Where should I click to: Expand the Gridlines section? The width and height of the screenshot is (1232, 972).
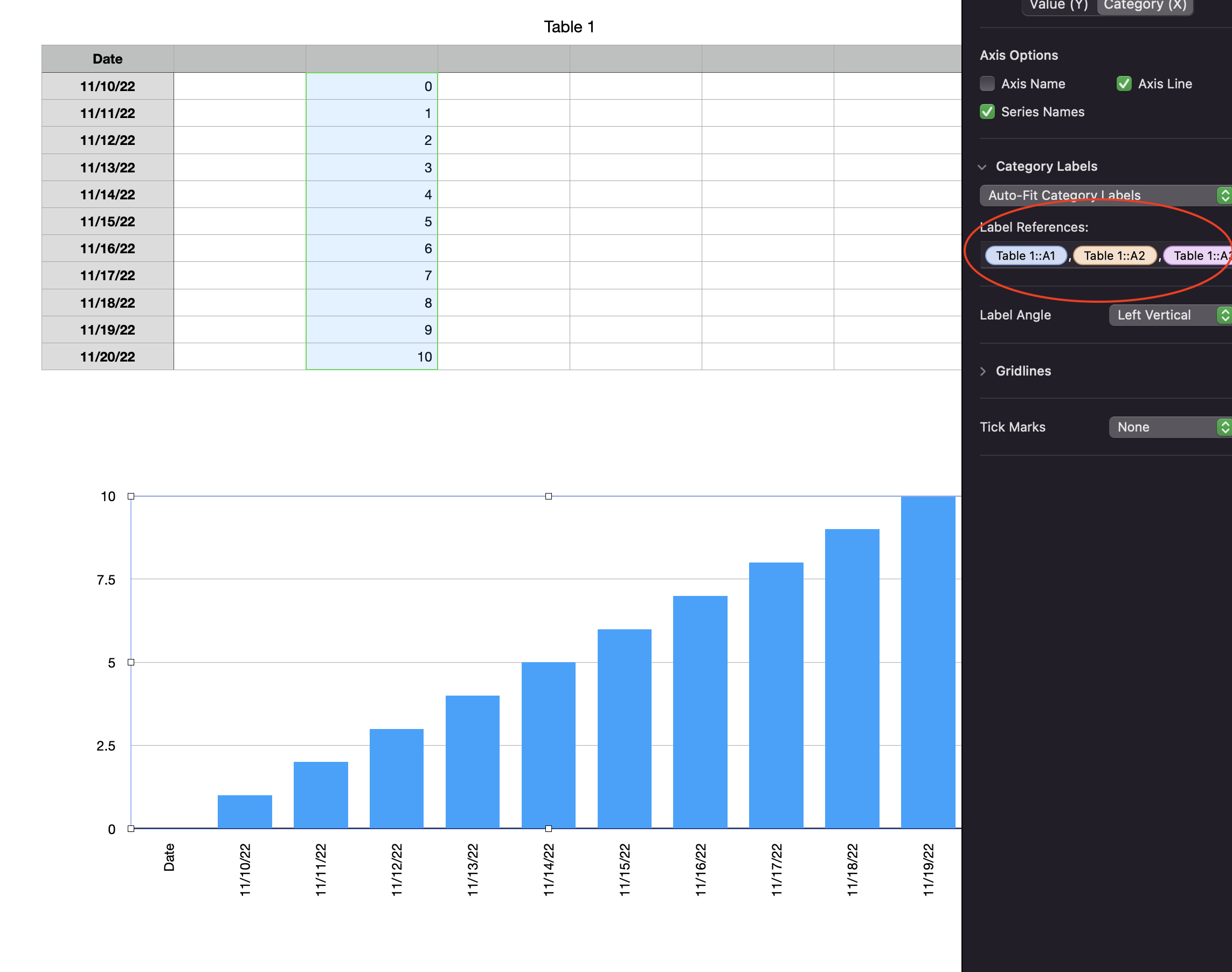(983, 371)
